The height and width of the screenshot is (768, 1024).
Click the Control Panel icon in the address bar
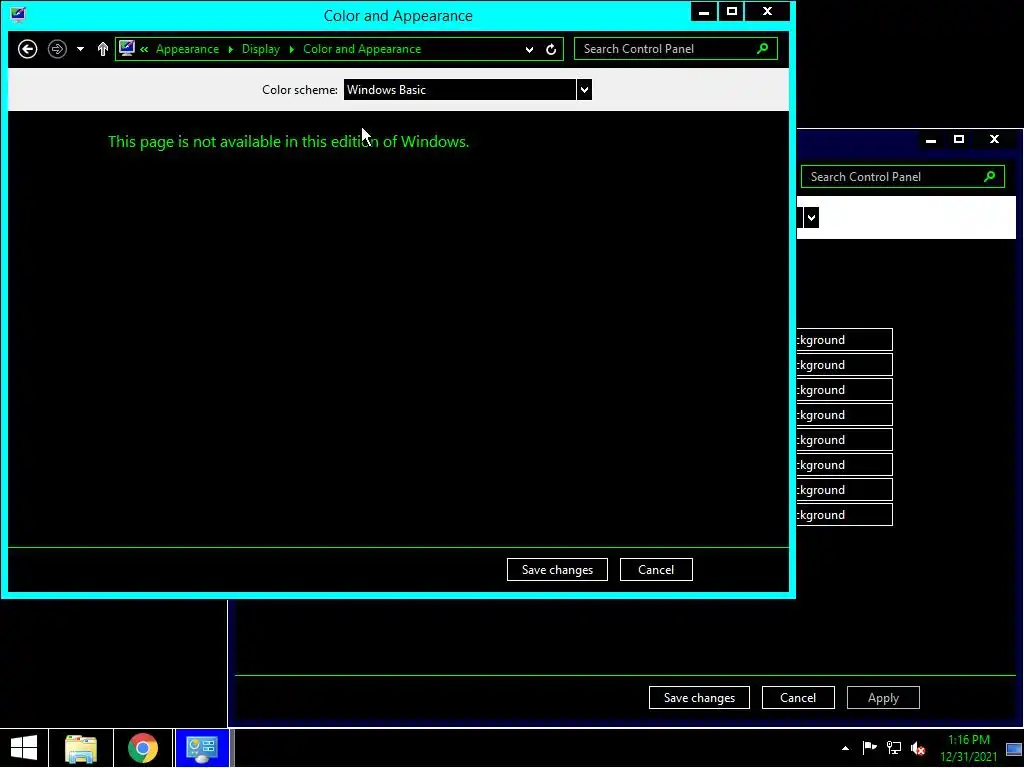[x=127, y=48]
